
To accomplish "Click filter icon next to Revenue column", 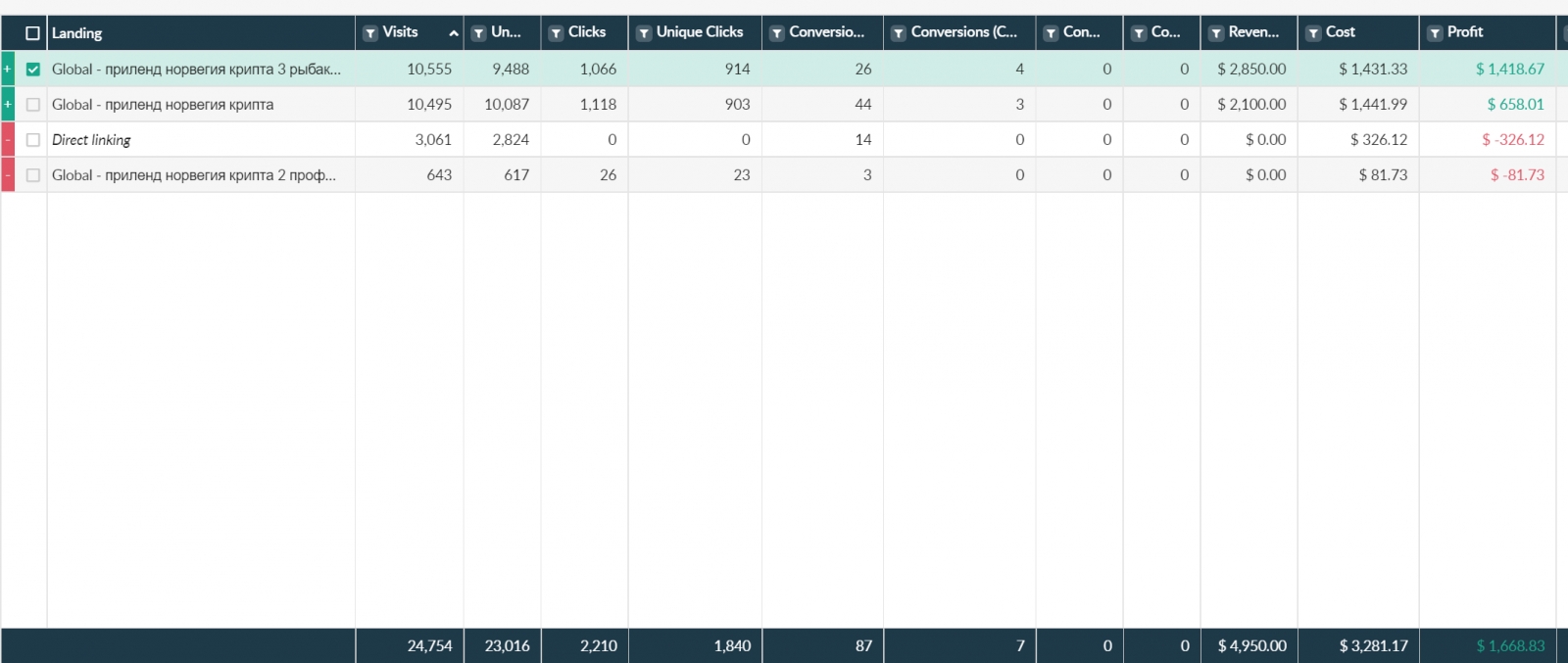I will (x=1216, y=33).
